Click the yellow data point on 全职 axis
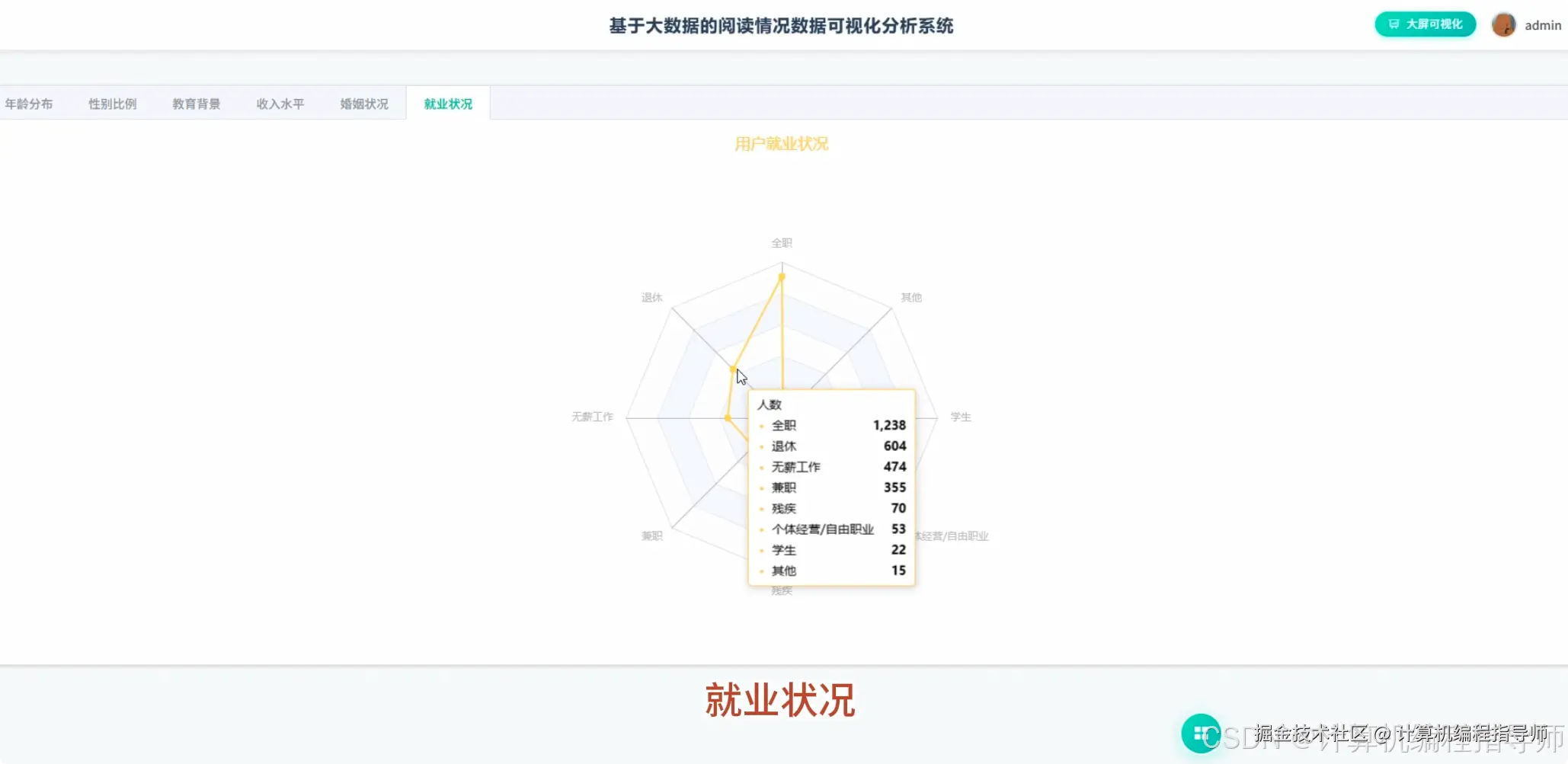 780,277
